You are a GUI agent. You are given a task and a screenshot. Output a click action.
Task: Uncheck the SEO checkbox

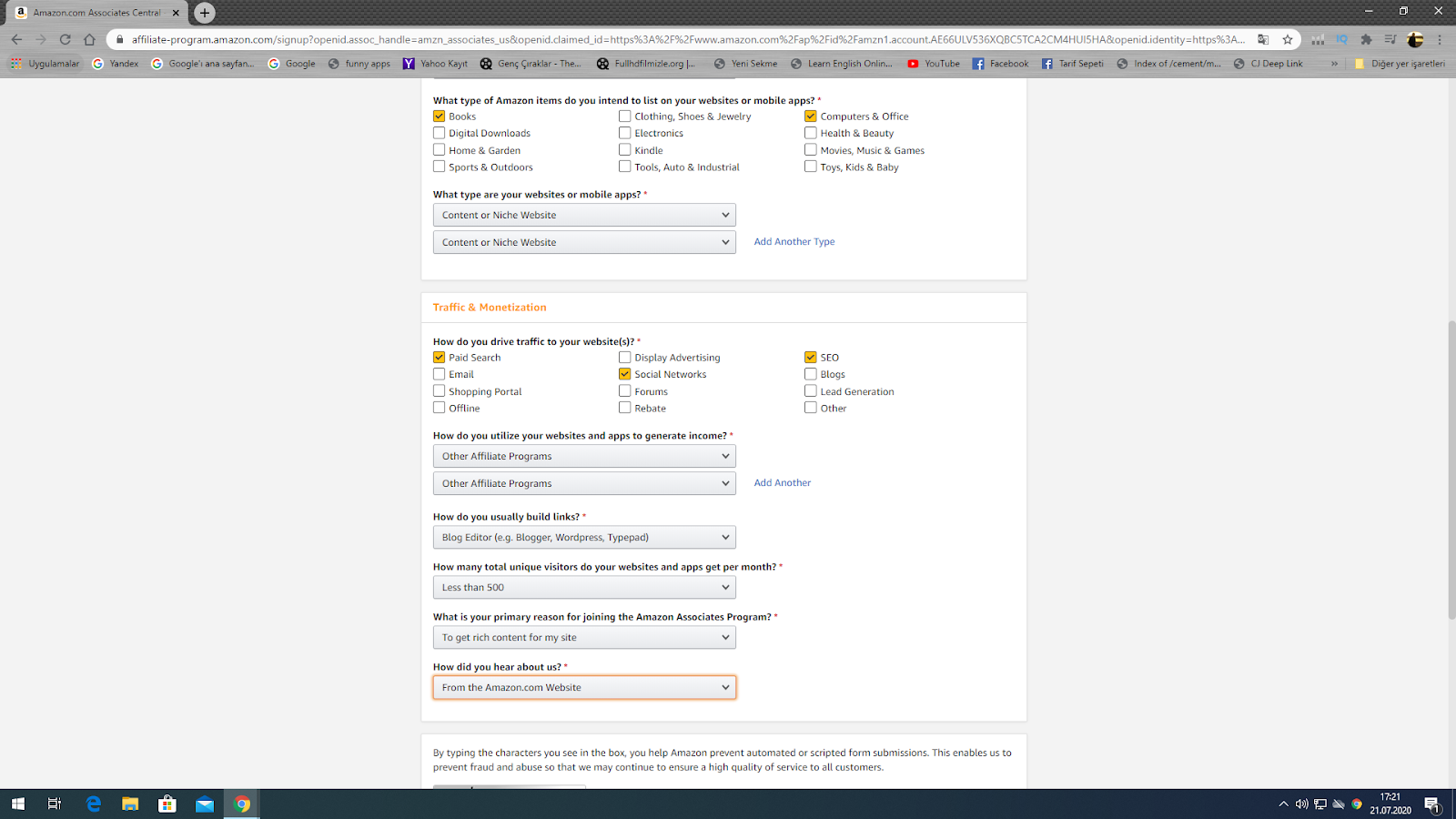pos(811,357)
